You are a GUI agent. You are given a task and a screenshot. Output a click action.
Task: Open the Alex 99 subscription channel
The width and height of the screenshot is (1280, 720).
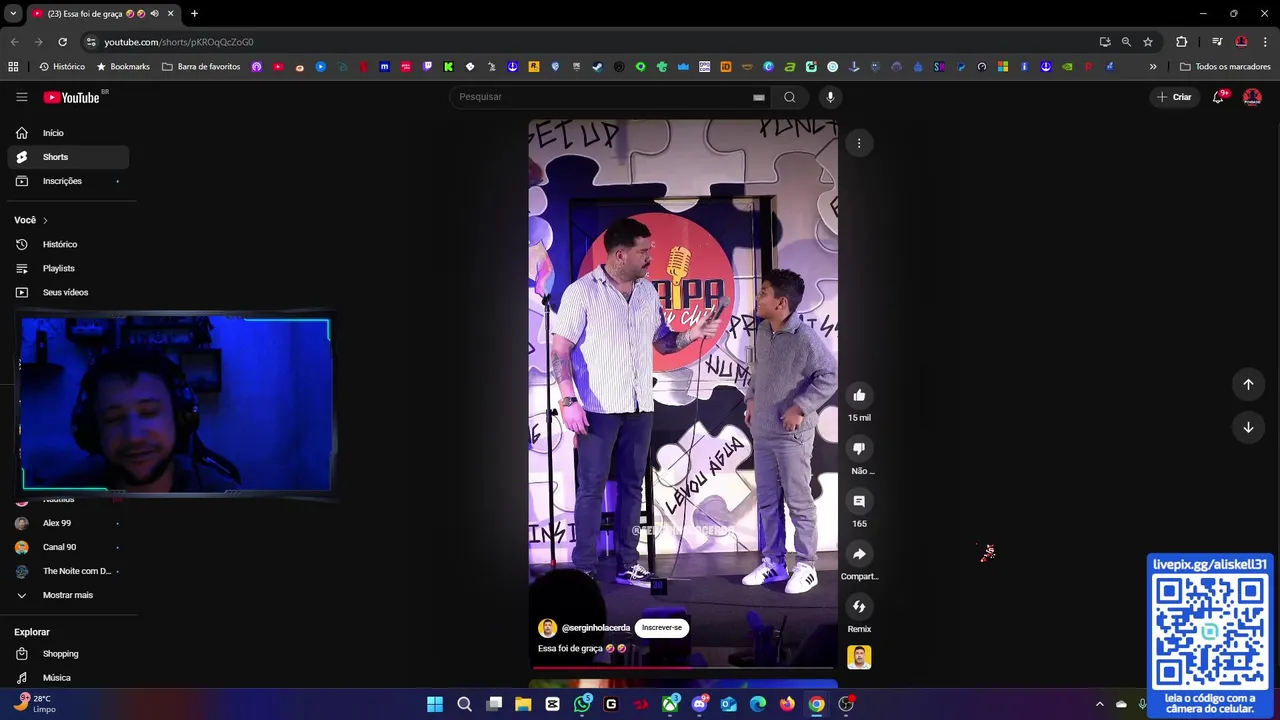68,523
